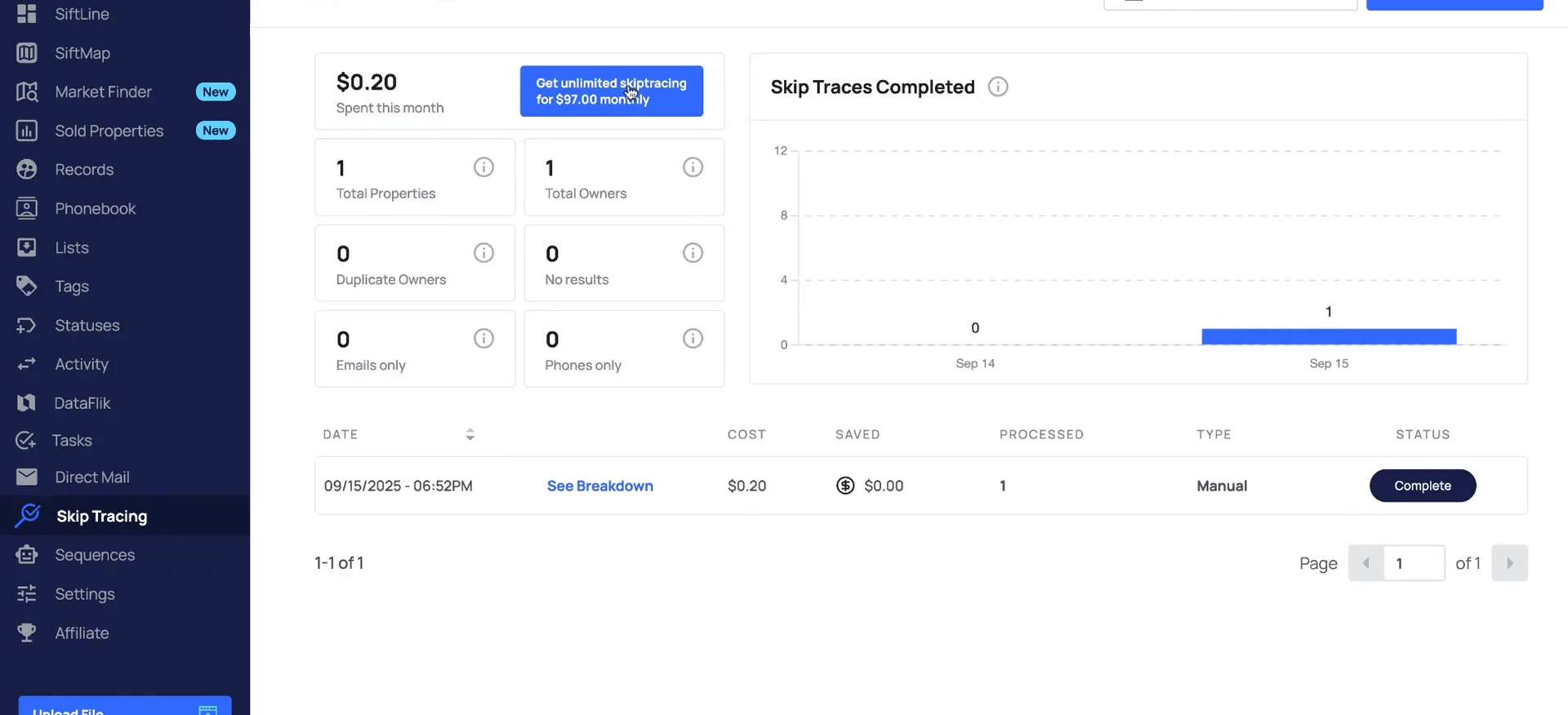Click Get unlimited skiptracing button
Viewport: 1568px width, 715px height.
click(612, 91)
